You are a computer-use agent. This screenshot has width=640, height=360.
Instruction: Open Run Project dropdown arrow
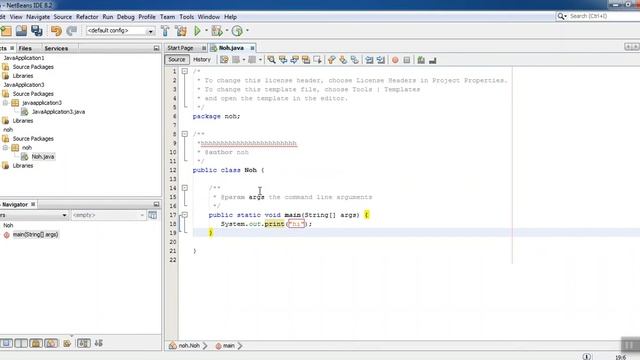pyautogui.click(x=206, y=31)
